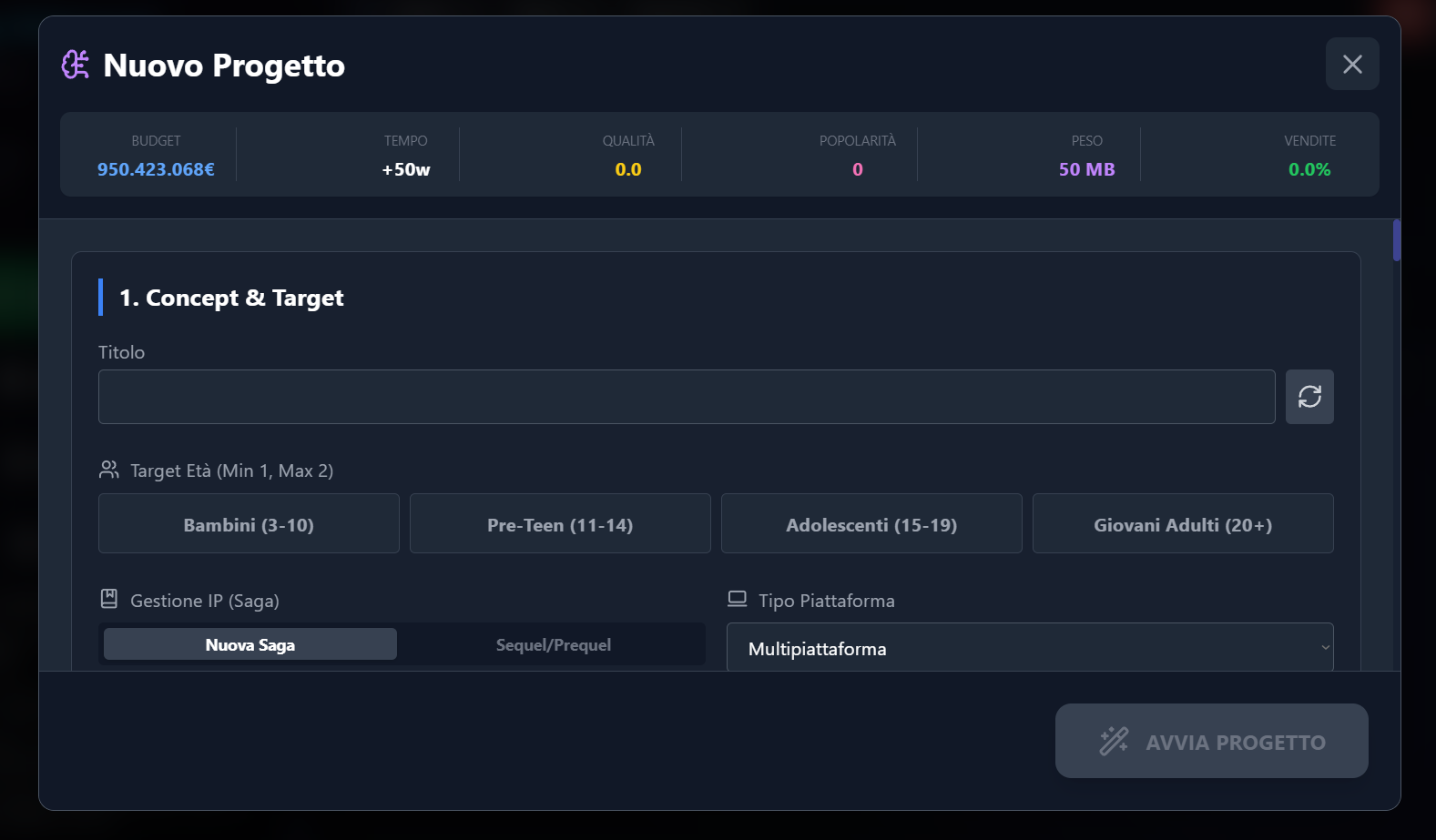Click the chevron arrow on the platform dropdown
This screenshot has height=840, width=1436.
coord(1325,647)
